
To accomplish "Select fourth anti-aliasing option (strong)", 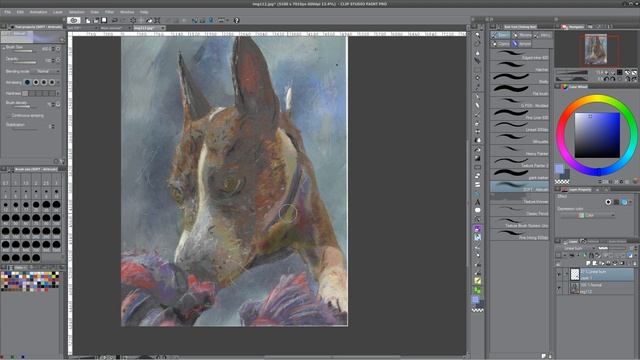I will pyautogui.click(x=52, y=82).
